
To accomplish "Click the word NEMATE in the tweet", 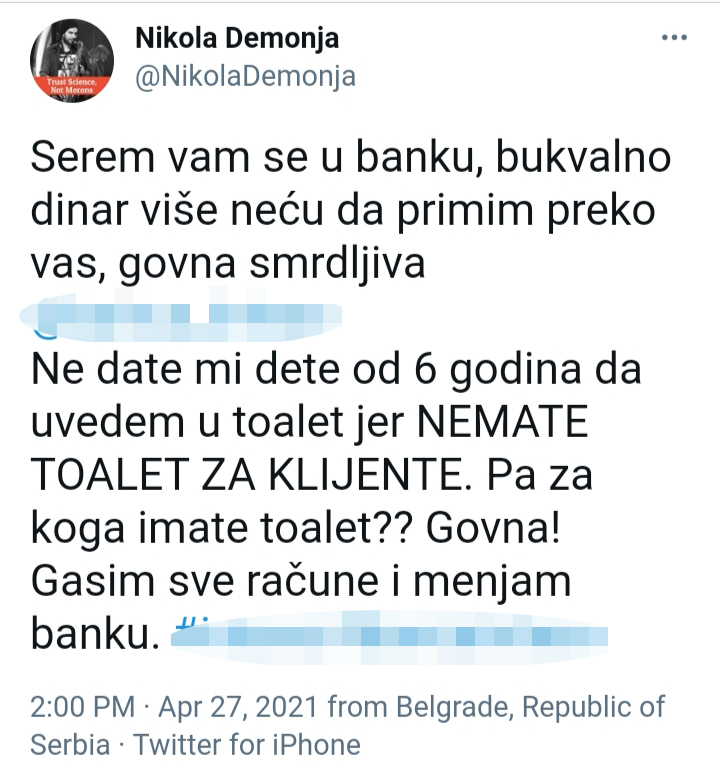I will point(502,422).
